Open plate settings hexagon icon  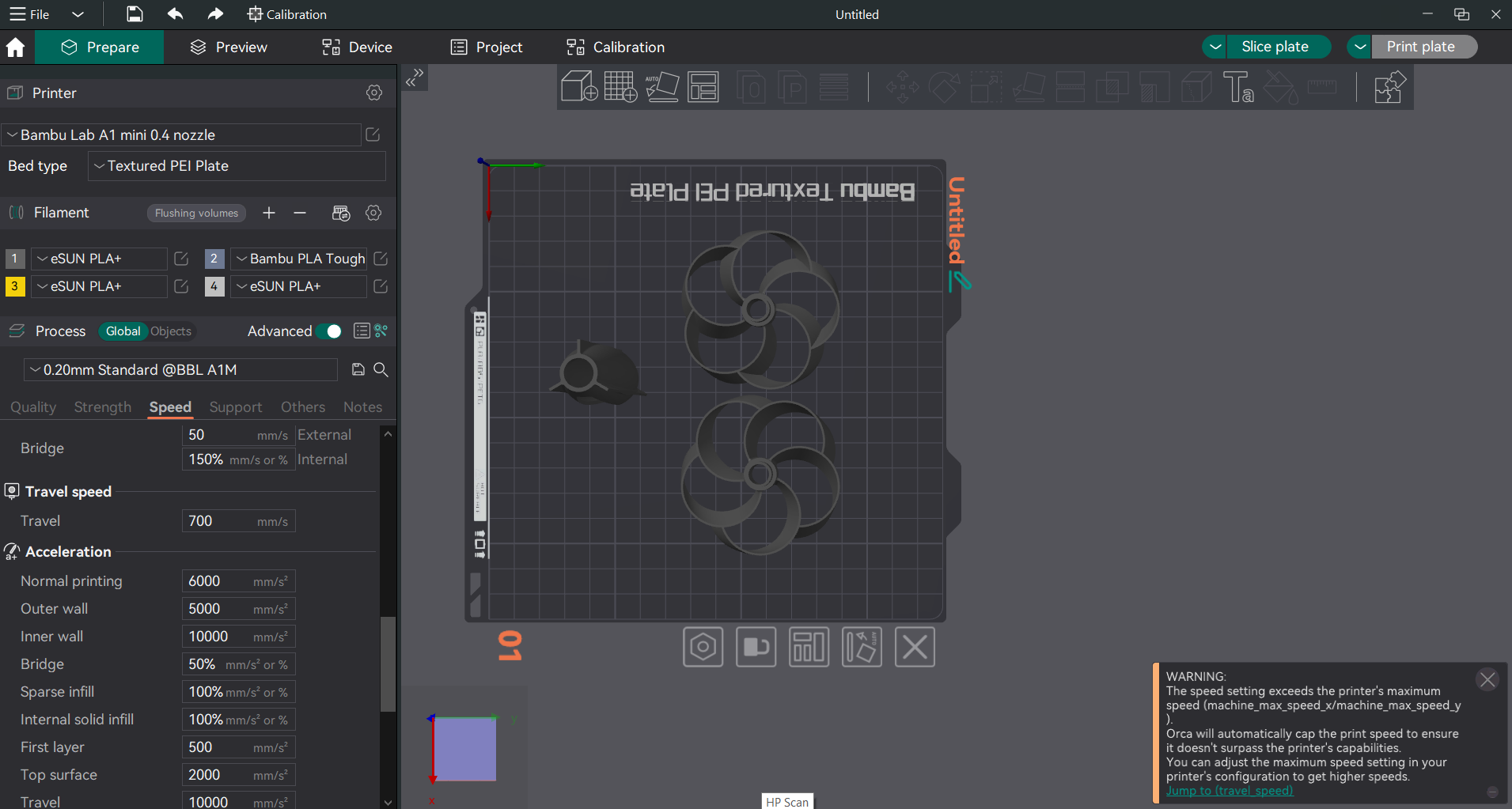point(703,647)
